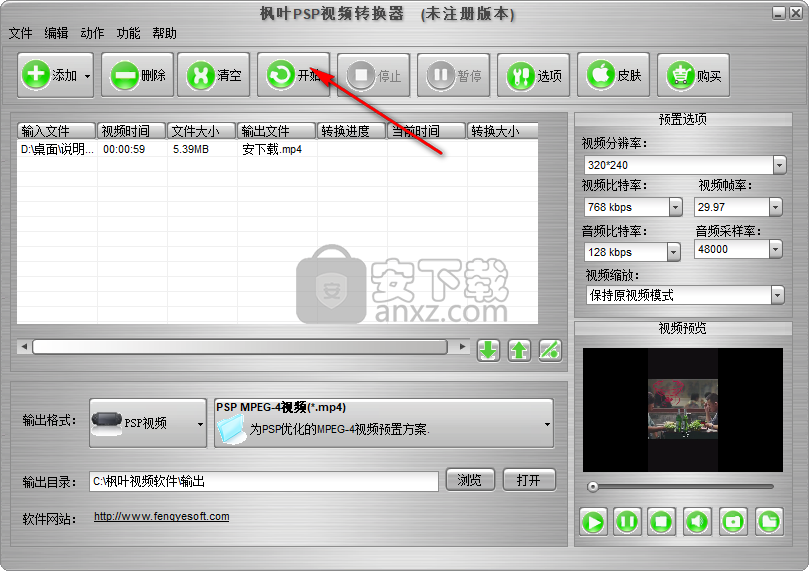
Task: Click the 删除 (Delete) toolbar button
Action: coord(137,75)
